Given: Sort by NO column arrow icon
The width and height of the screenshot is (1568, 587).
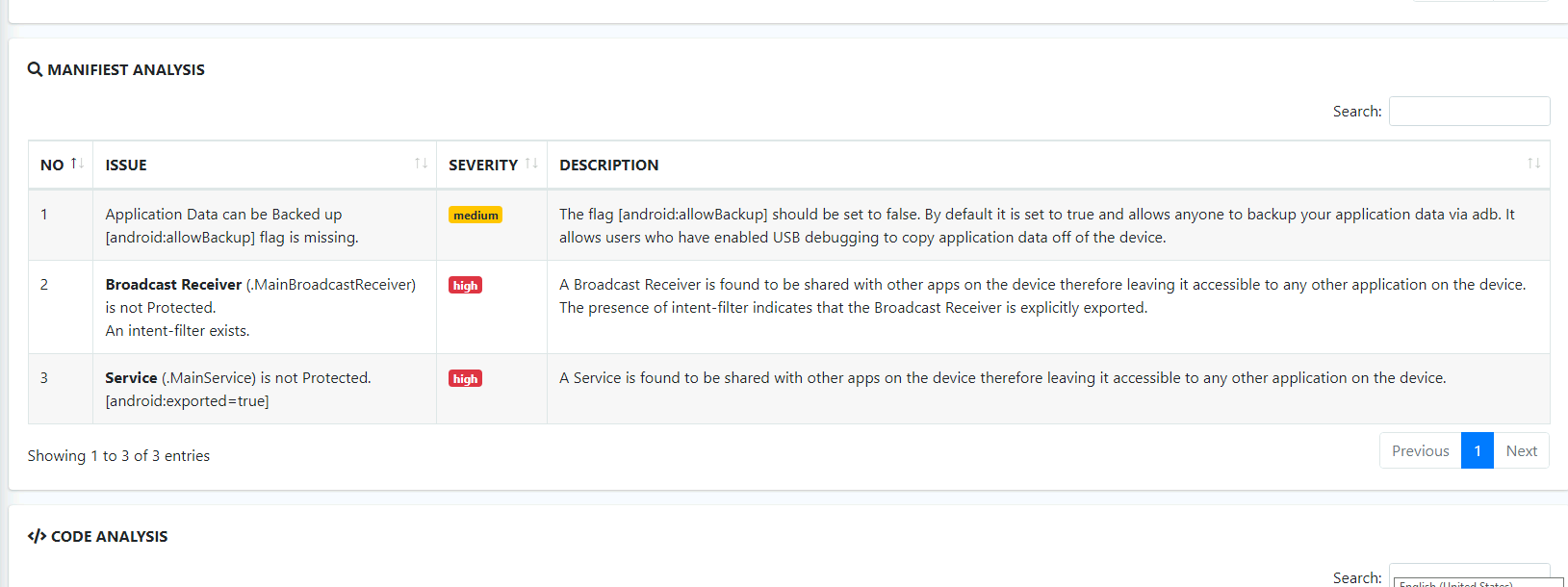Looking at the screenshot, I should pos(77,164).
